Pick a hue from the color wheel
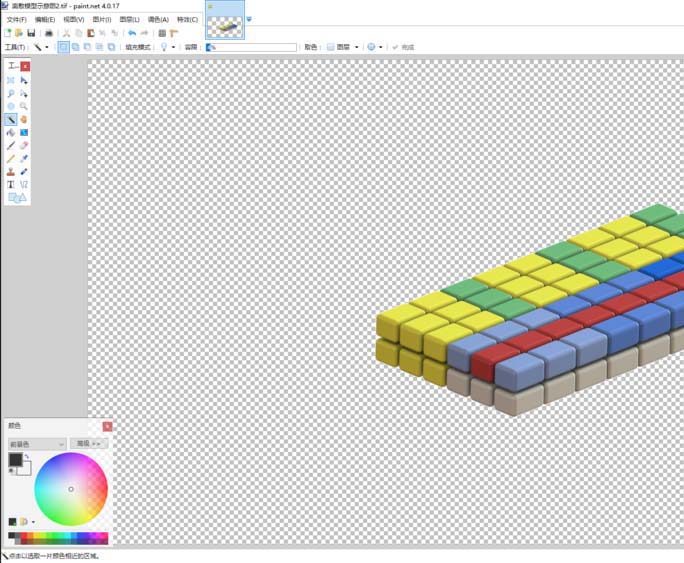 click(x=71, y=489)
